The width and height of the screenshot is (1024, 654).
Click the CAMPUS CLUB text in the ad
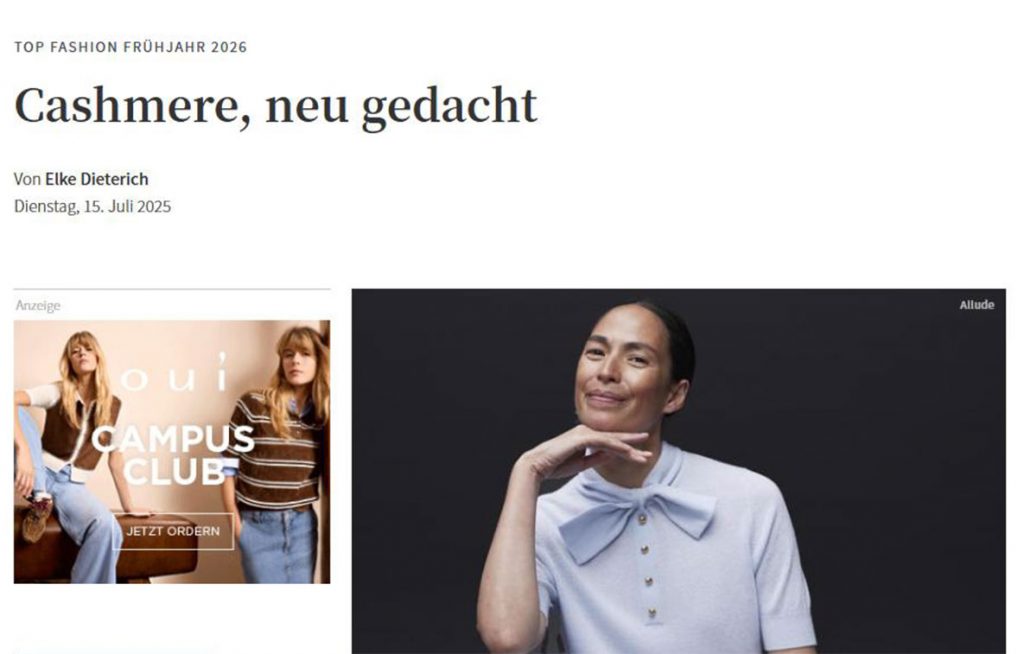[173, 455]
